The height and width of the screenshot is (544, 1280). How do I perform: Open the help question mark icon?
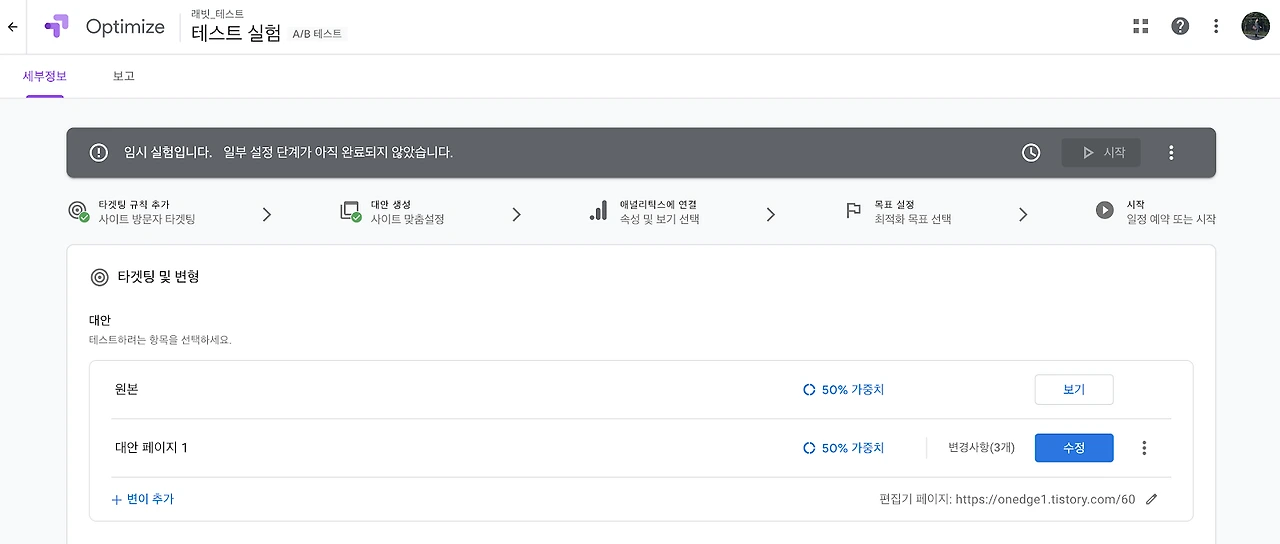[1180, 27]
